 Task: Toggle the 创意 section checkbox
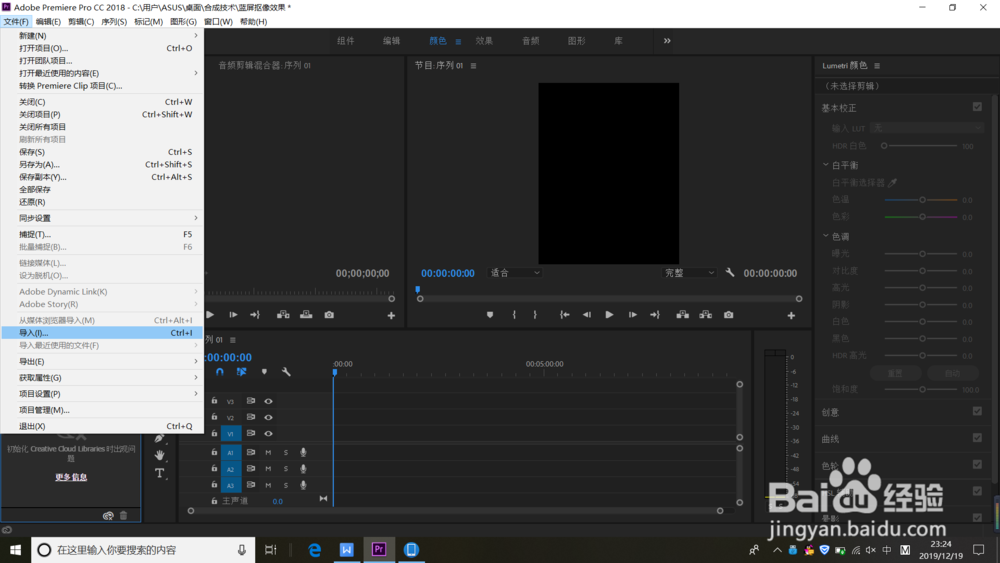(x=977, y=411)
